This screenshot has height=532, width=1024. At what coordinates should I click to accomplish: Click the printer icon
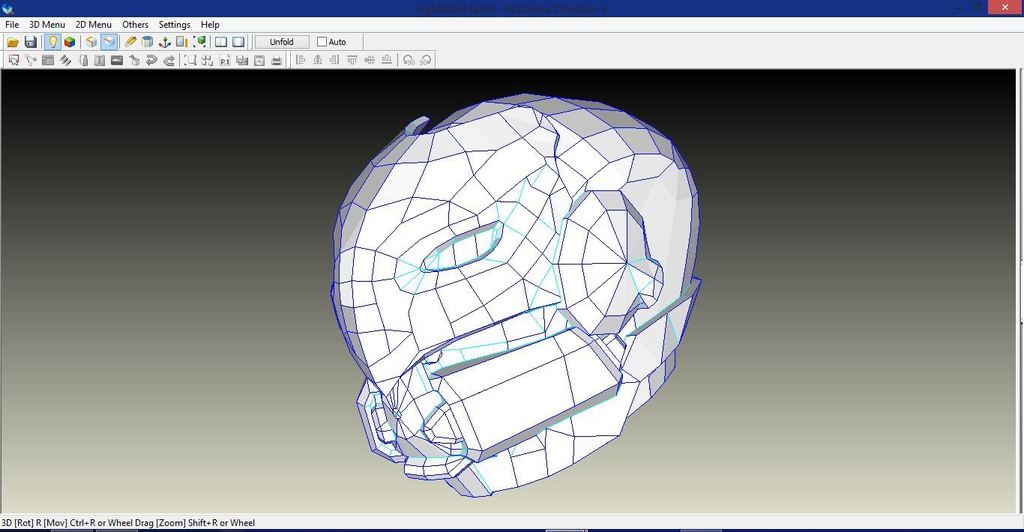(276, 60)
